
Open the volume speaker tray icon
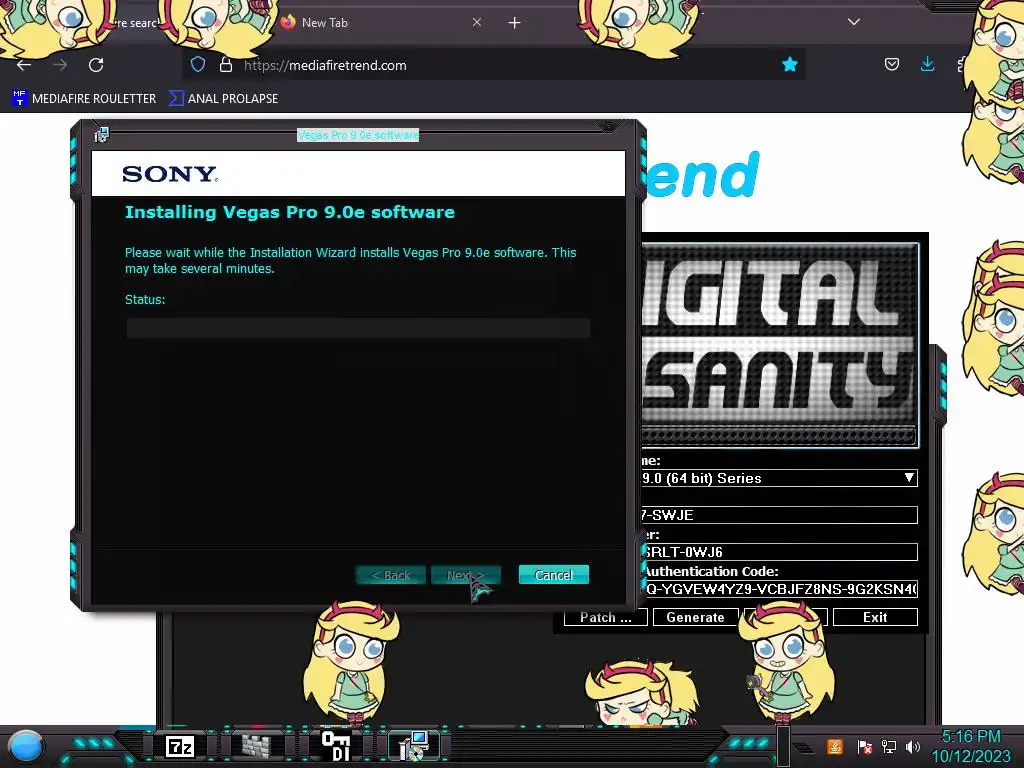[x=913, y=746]
